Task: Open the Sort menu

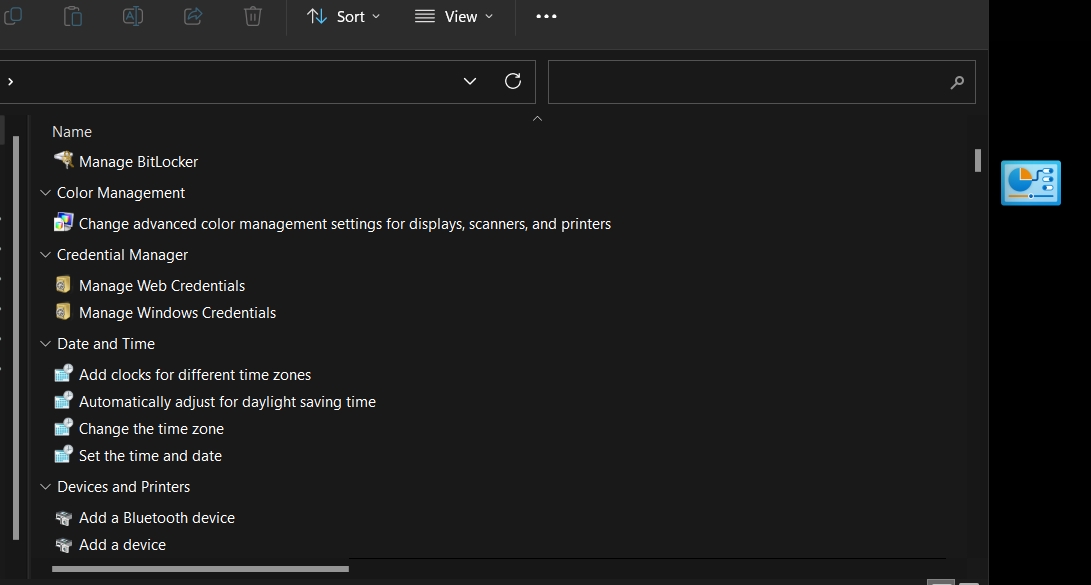Action: click(344, 16)
